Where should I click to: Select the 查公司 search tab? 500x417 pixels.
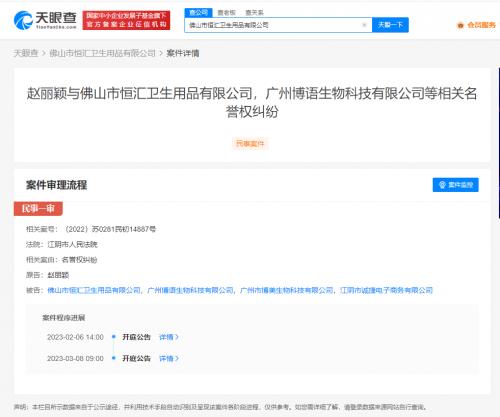198,13
